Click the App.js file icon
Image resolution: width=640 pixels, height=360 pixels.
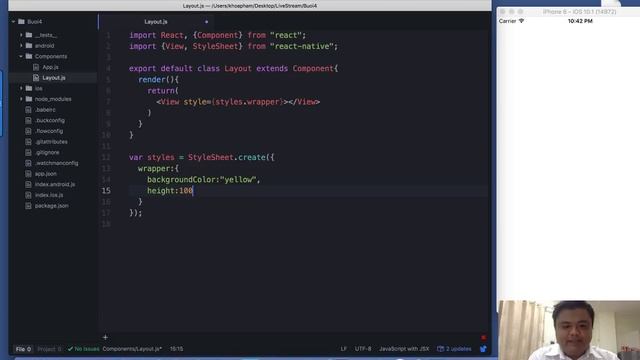tap(36, 67)
